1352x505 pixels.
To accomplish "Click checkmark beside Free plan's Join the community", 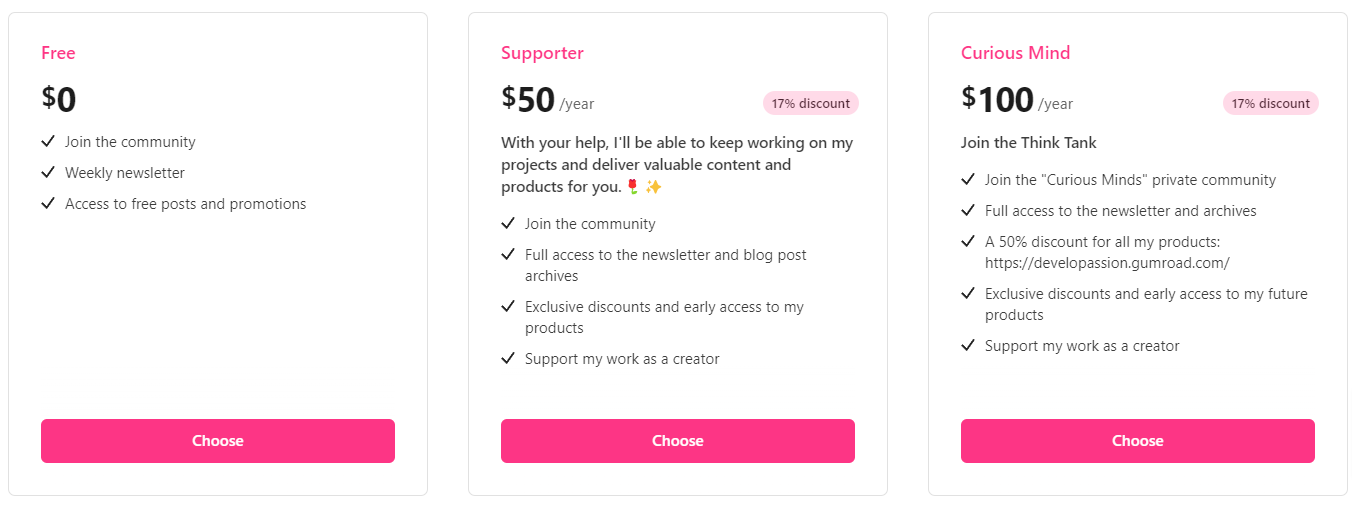I will [48, 142].
